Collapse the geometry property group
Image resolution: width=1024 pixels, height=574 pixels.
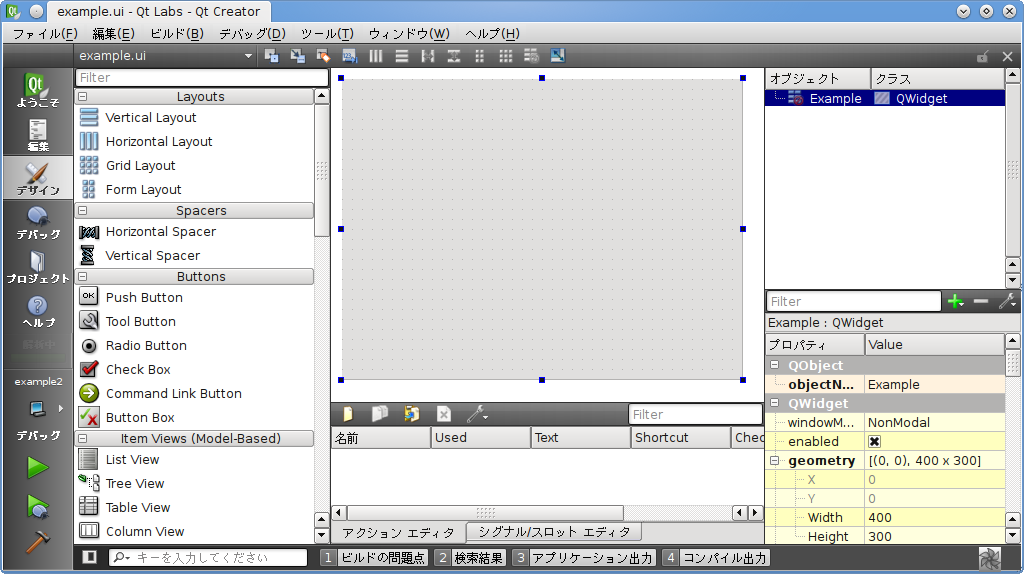pyautogui.click(x=775, y=461)
